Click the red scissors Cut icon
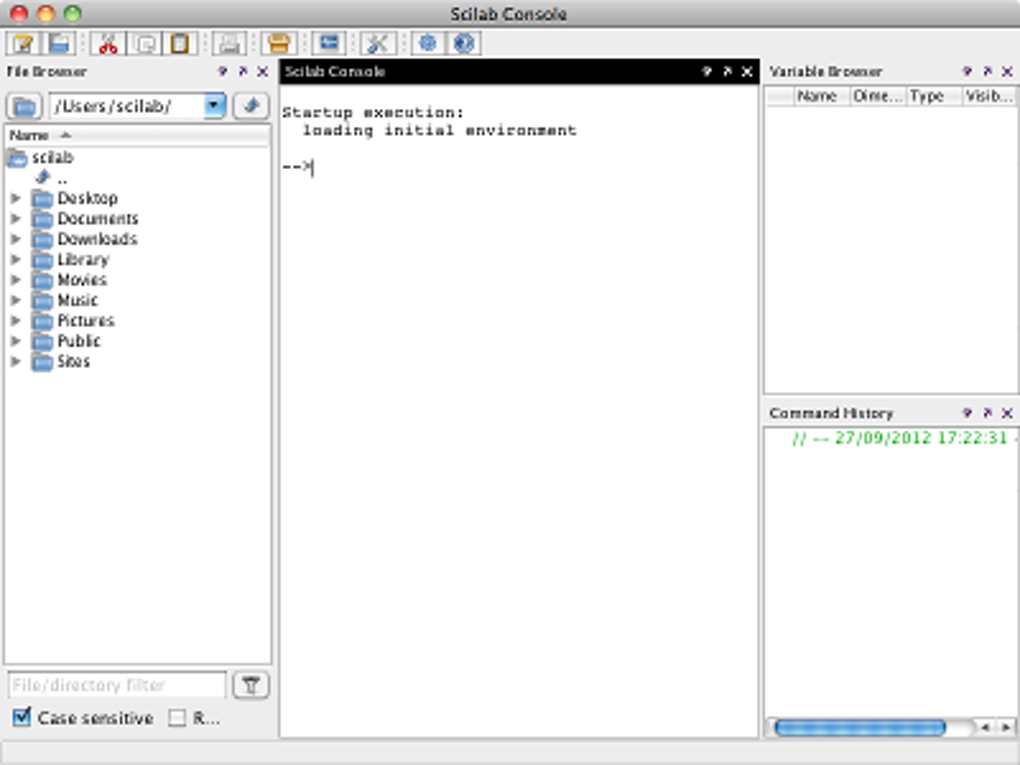Image resolution: width=1020 pixels, height=765 pixels. click(x=108, y=44)
